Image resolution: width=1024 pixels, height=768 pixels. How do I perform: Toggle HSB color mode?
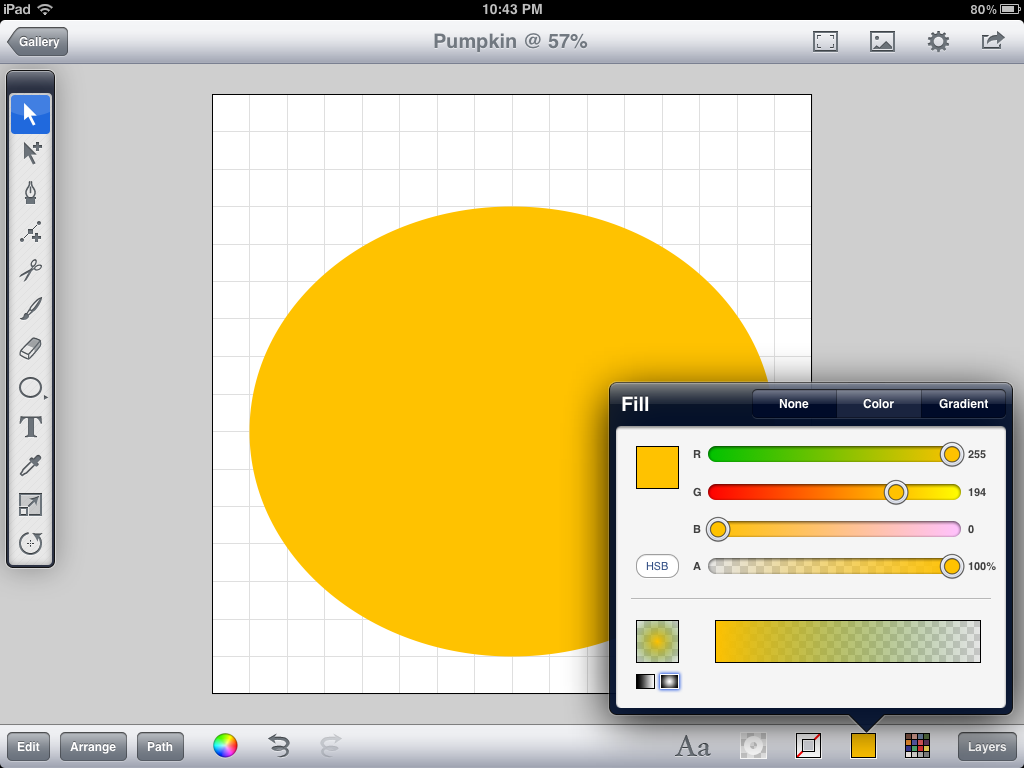657,566
